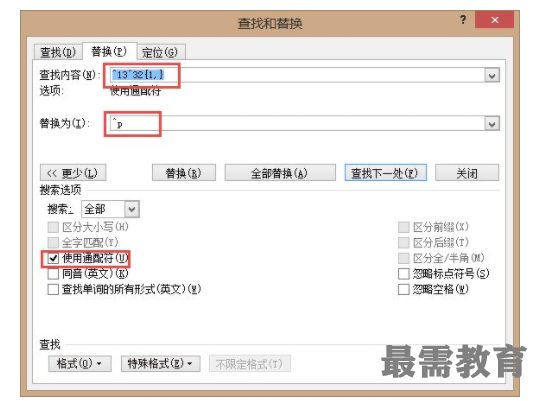The height and width of the screenshot is (401, 533).
Task: Open the 定位(G) tab
Action: [x=160, y=52]
